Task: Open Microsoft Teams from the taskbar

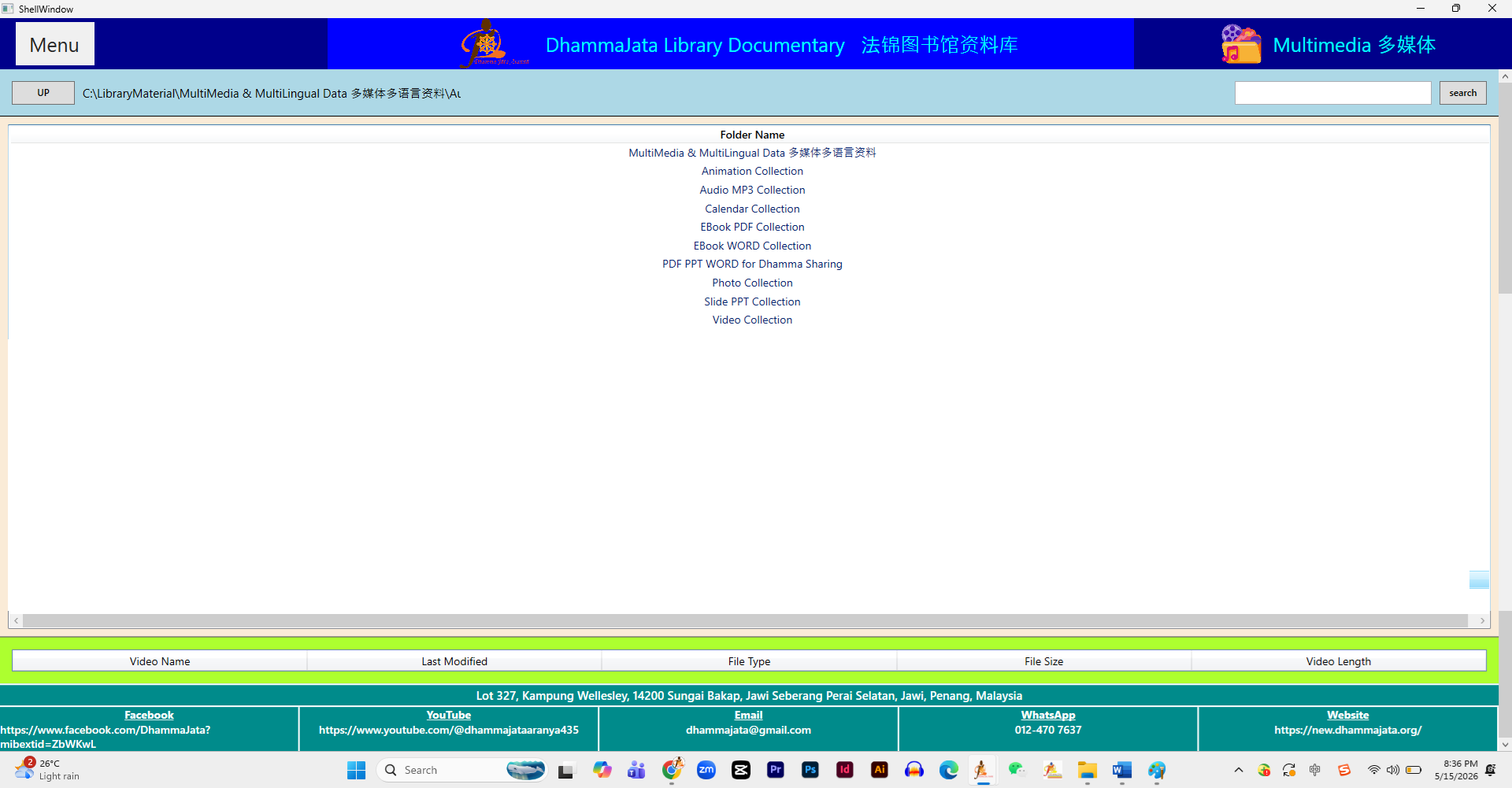Action: point(636,770)
